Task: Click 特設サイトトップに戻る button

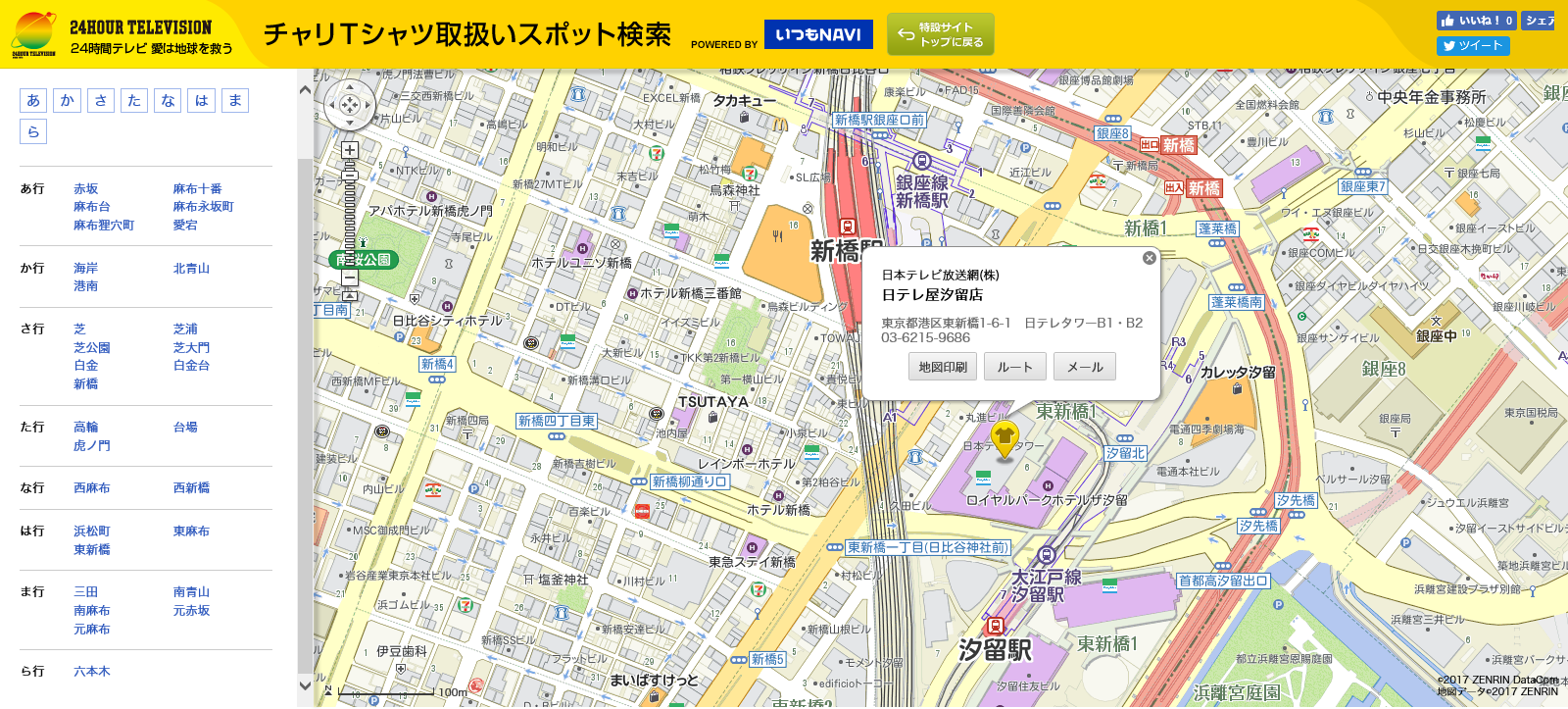Action: pyautogui.click(x=941, y=34)
